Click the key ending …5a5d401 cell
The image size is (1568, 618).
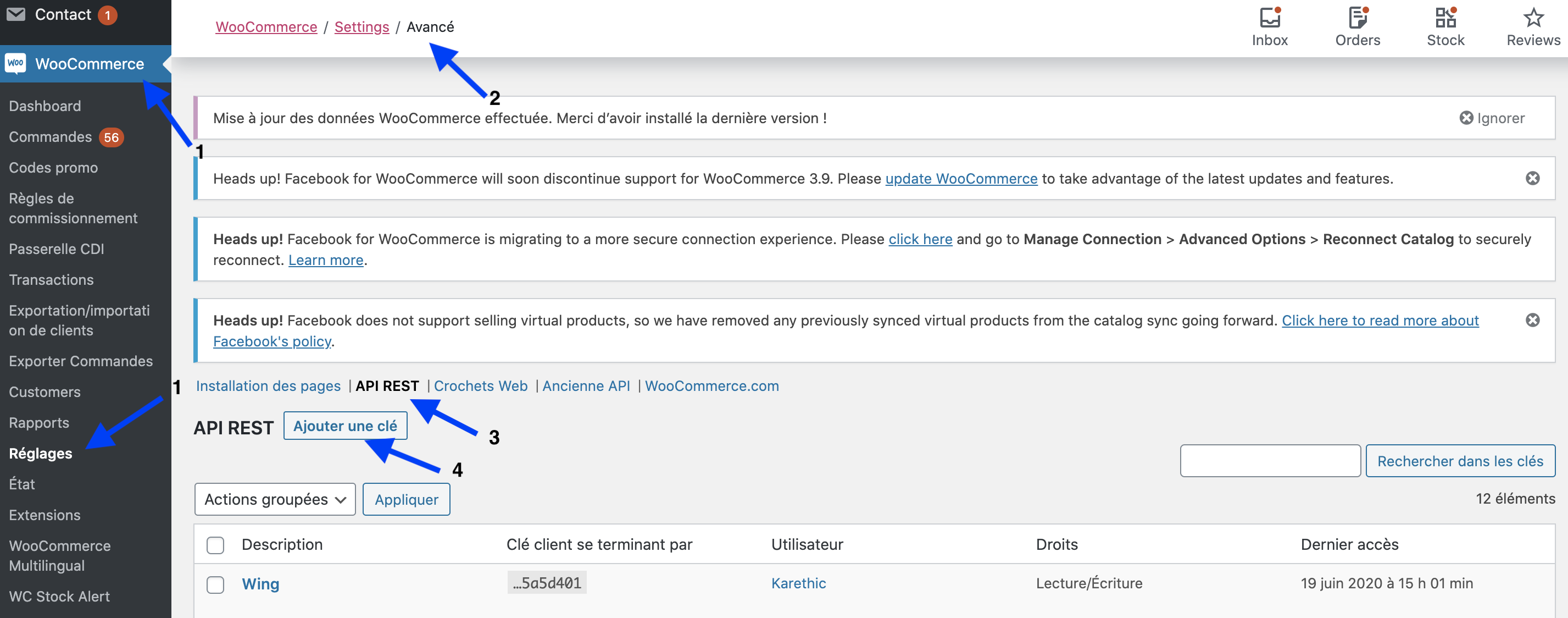coord(547,583)
